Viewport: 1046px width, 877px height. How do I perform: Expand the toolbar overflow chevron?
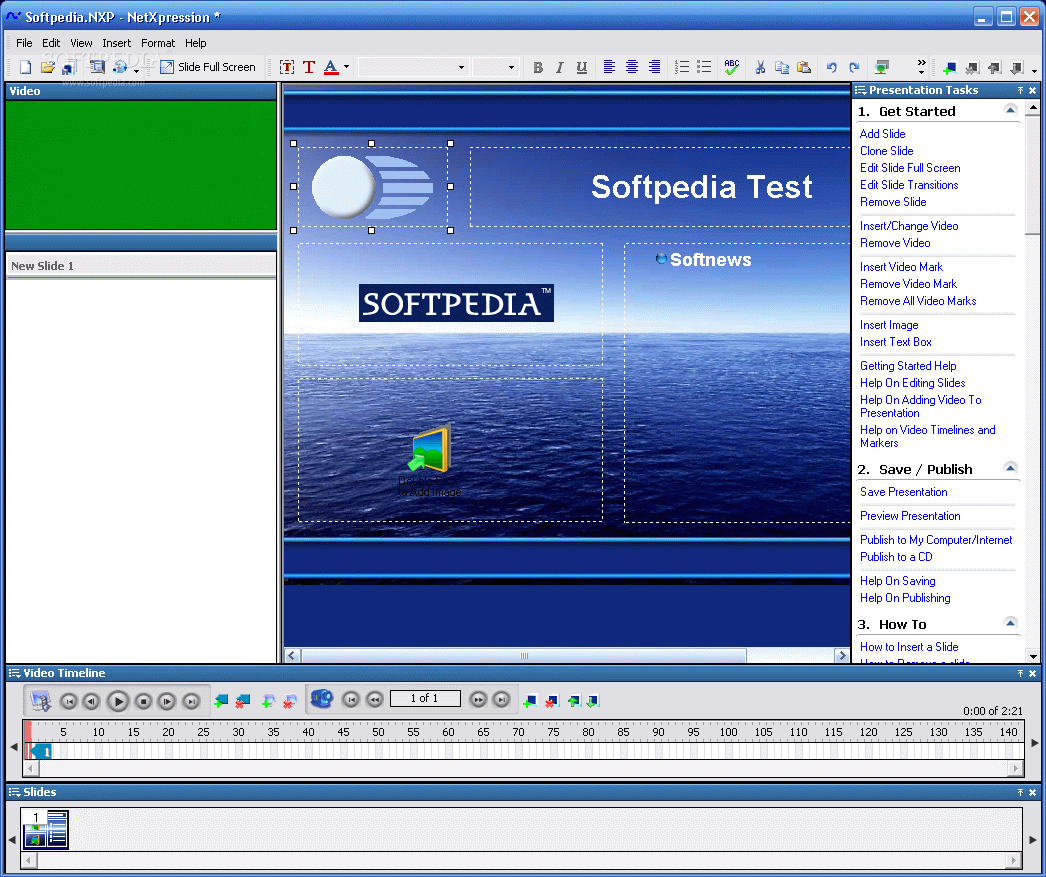921,67
